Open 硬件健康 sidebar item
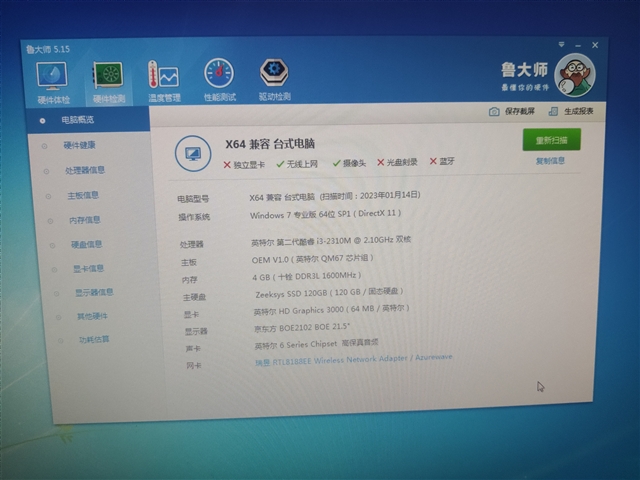Image resolution: width=640 pixels, height=480 pixels. (x=79, y=145)
